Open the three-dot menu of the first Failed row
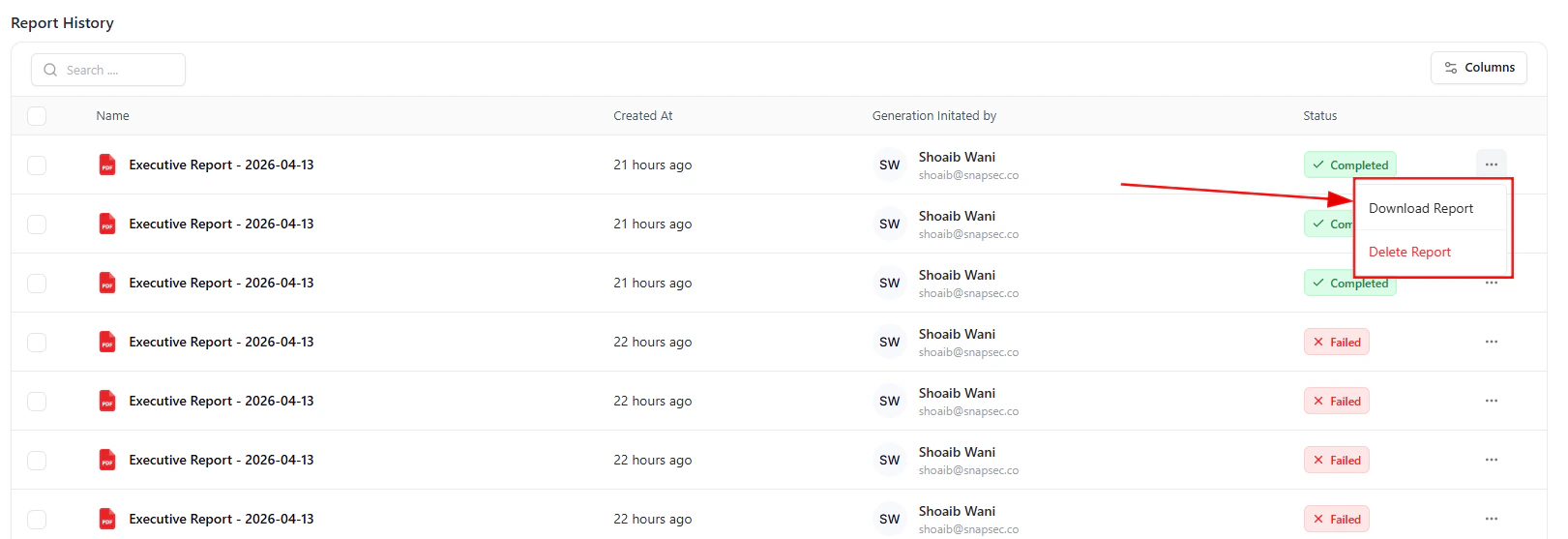The height and width of the screenshot is (539, 1568). click(x=1491, y=342)
